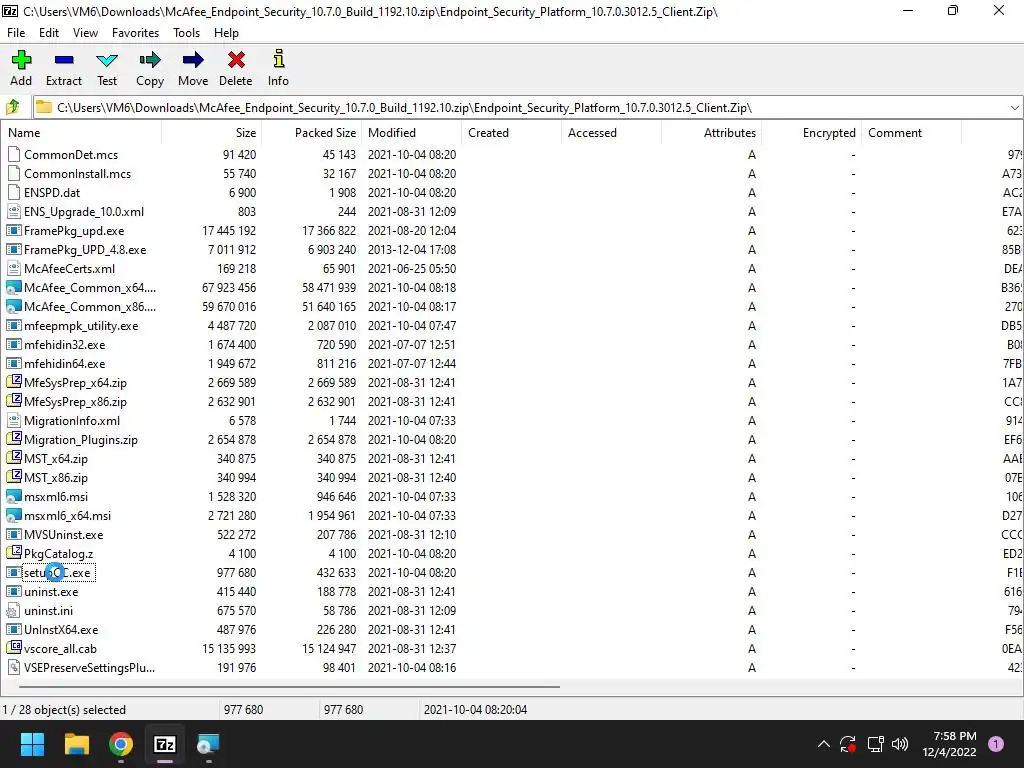Select file McAfee_Common_x86
Viewport: 1024px width, 768px height.
point(90,306)
